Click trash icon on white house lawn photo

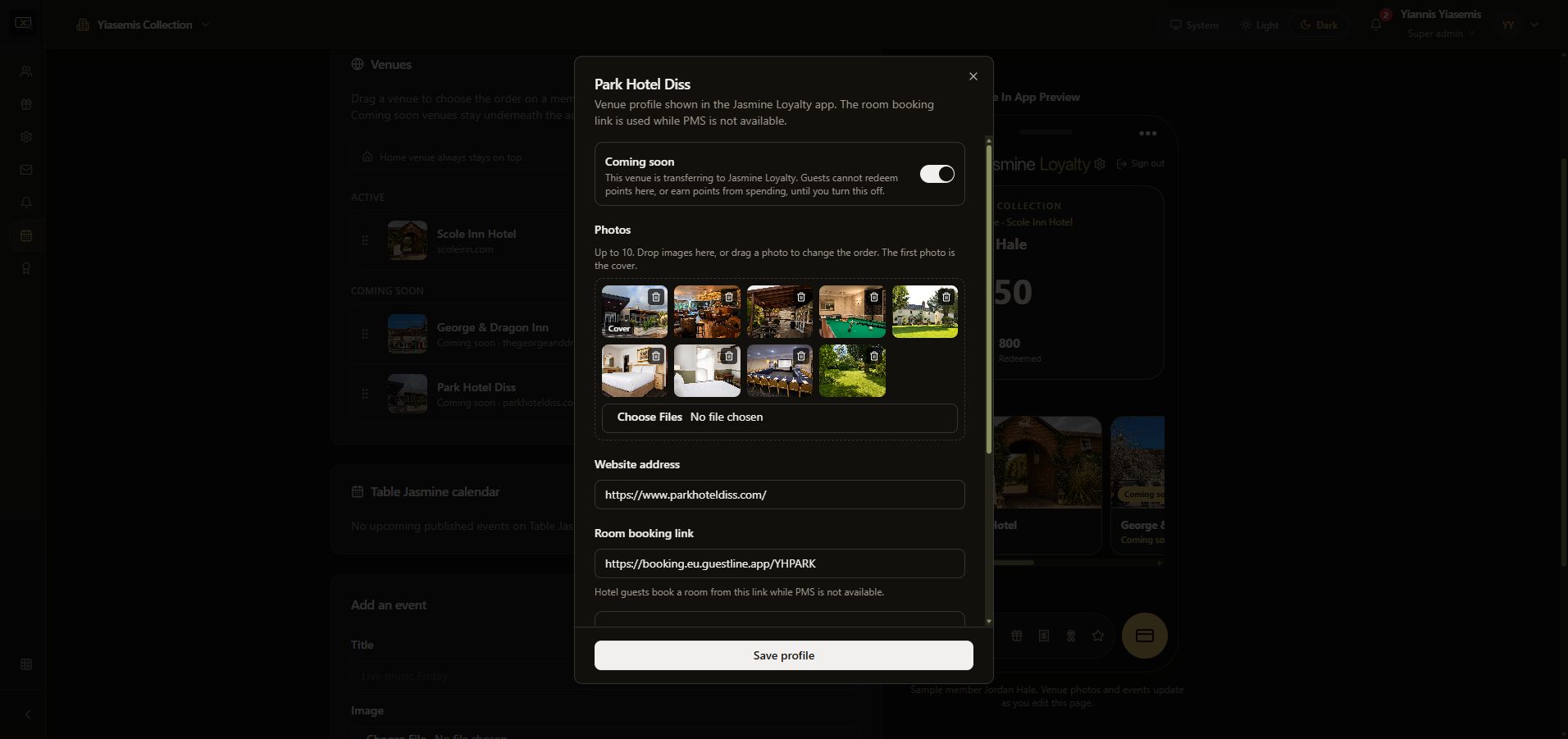946,297
